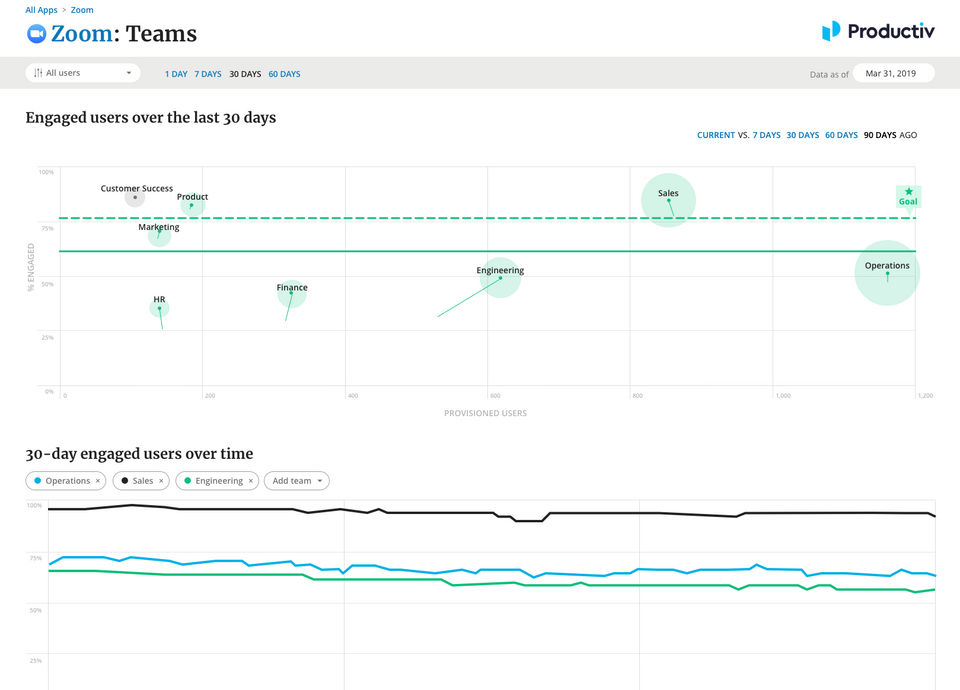Select the 60 DAYS time range
This screenshot has width=960, height=690.
coord(284,74)
